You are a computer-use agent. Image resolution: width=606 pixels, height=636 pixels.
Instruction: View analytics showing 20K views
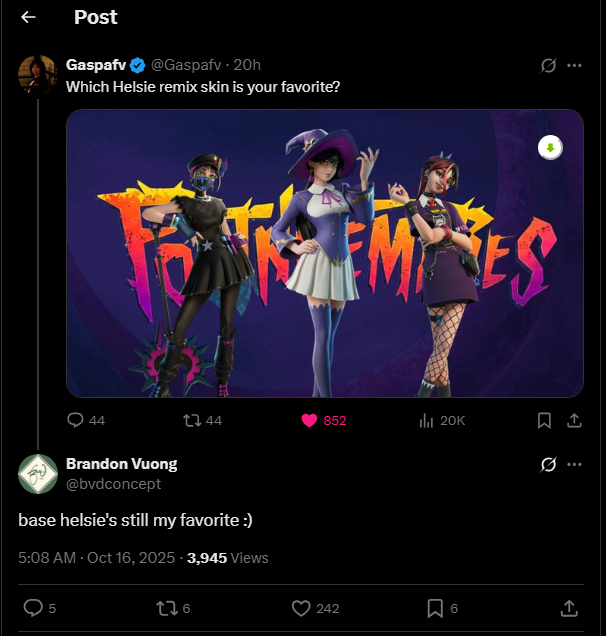click(442, 420)
